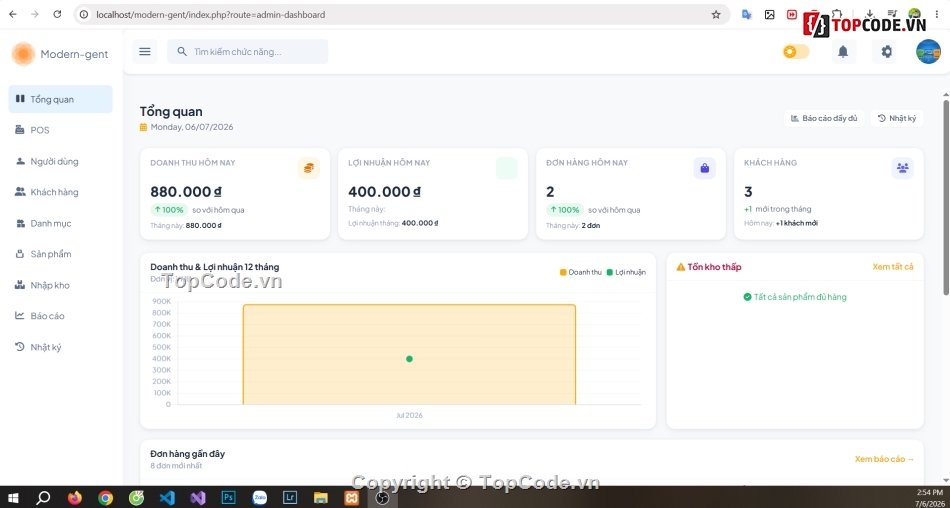Click the green icon box on Lợi nhuận hôm nay card
The height and width of the screenshot is (508, 950).
point(507,168)
